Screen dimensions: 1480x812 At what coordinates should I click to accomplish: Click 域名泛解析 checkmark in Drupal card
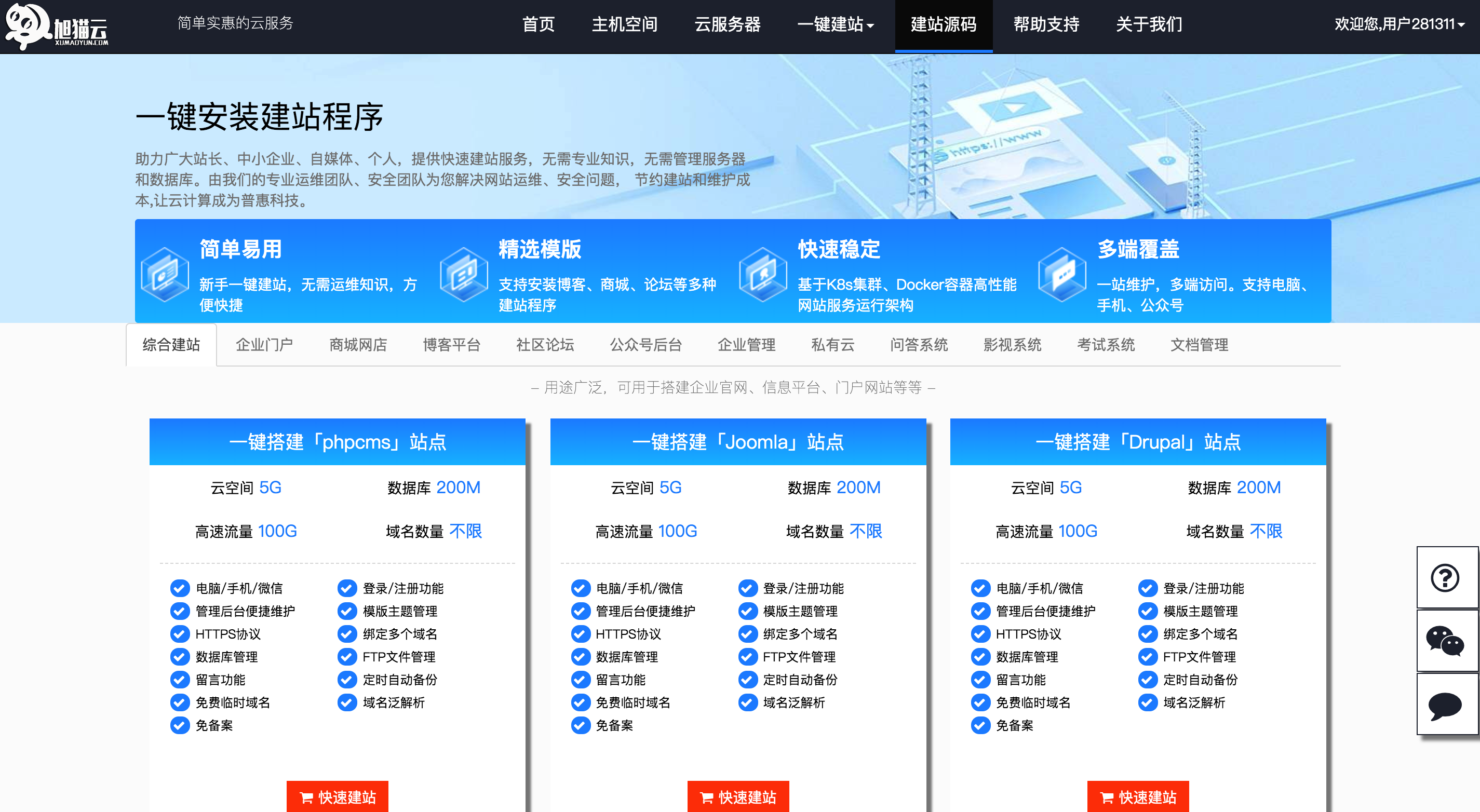1147,702
